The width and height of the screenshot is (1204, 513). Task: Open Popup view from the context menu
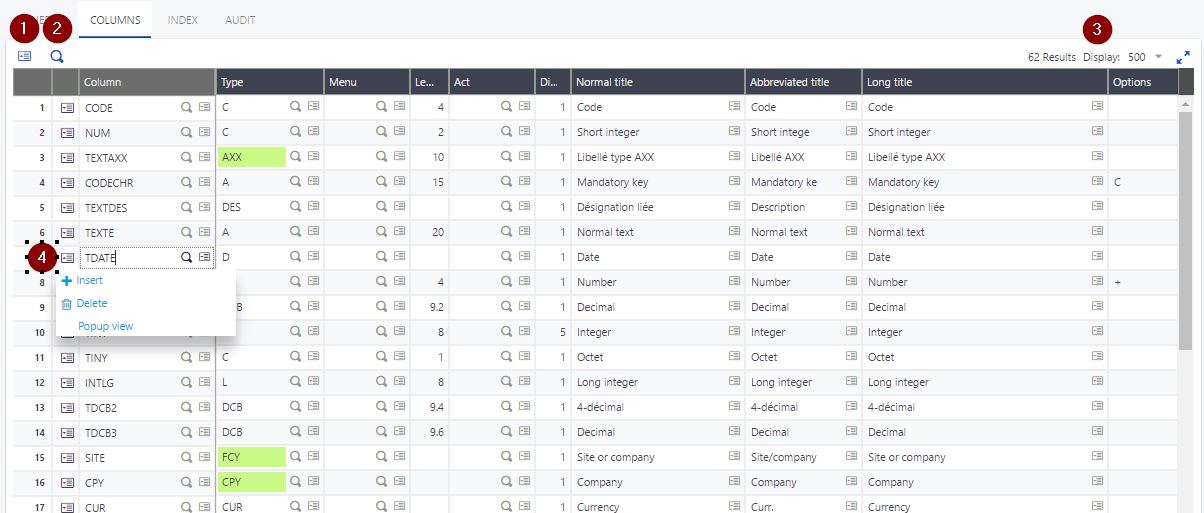click(x=105, y=326)
